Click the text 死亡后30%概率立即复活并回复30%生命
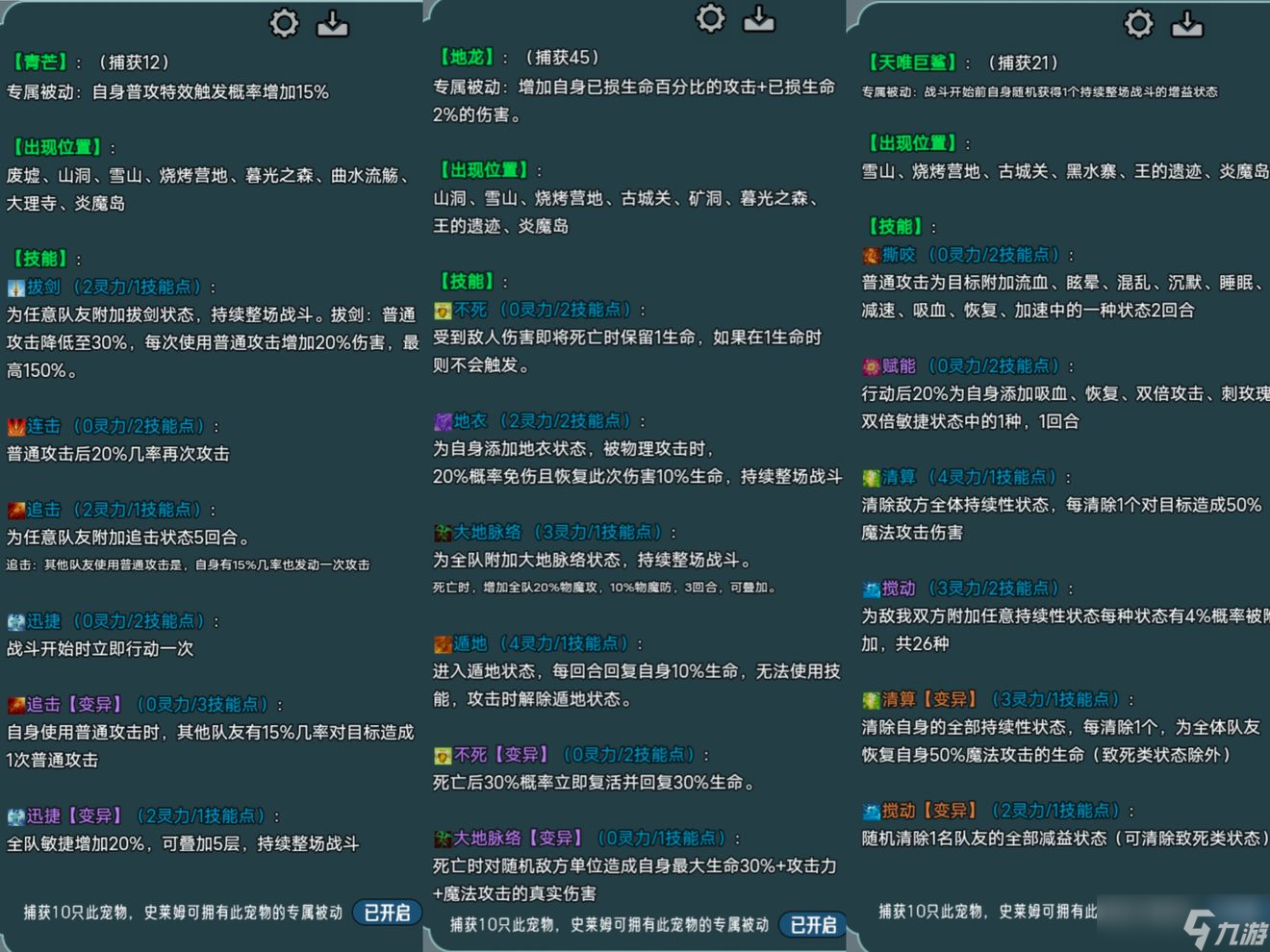 coord(594,783)
